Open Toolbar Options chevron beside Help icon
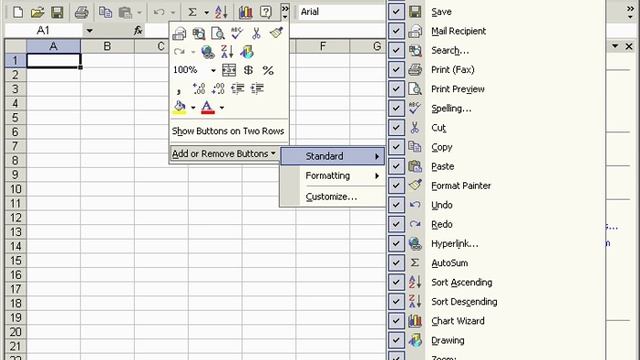 pos(285,12)
